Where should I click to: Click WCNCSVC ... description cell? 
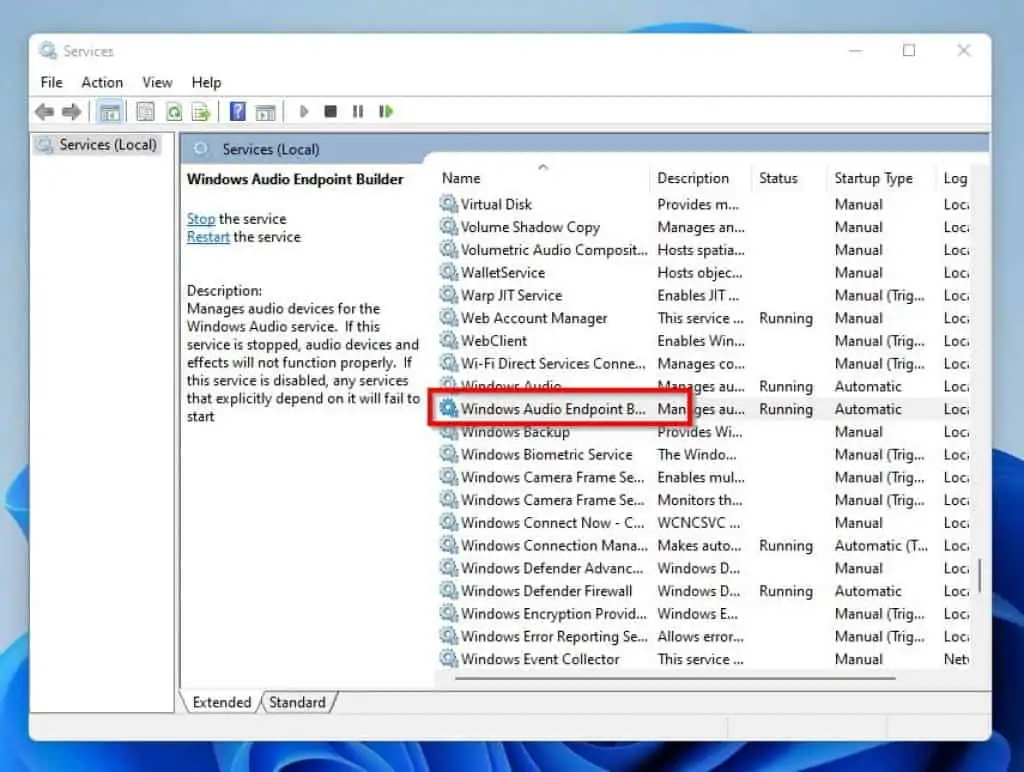pyautogui.click(x=699, y=523)
